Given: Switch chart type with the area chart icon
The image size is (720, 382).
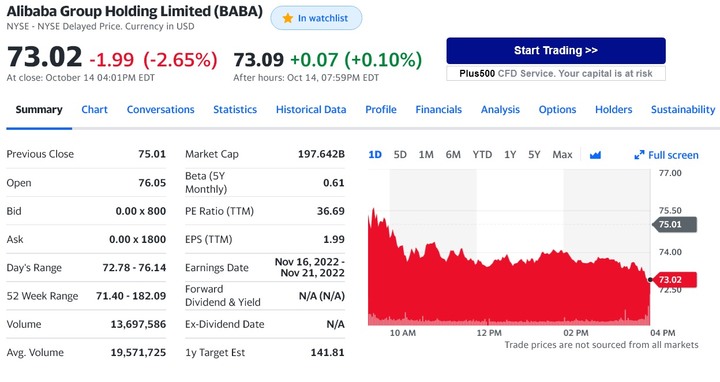Looking at the screenshot, I should [595, 155].
